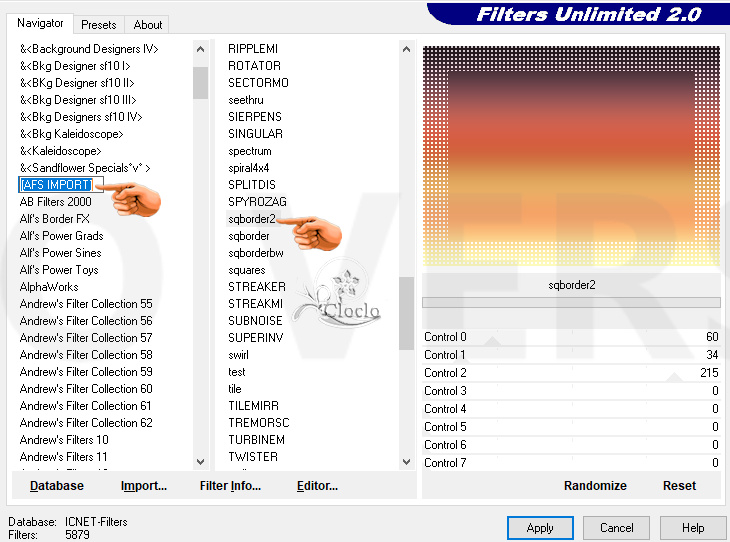Select Alf's Power Sines category
This screenshot has width=730, height=542.
(61, 253)
